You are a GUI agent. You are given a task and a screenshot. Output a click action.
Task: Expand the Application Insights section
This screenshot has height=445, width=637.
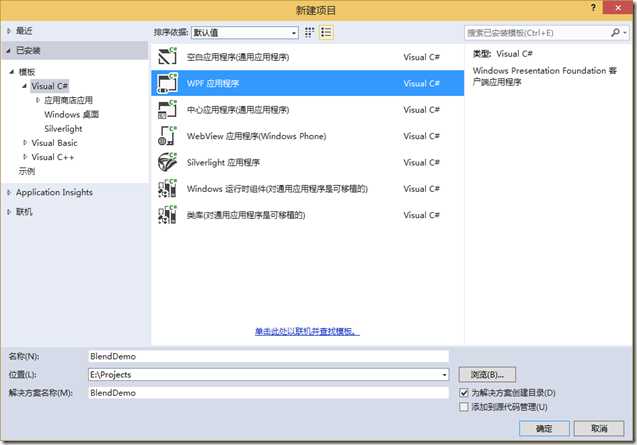point(9,192)
